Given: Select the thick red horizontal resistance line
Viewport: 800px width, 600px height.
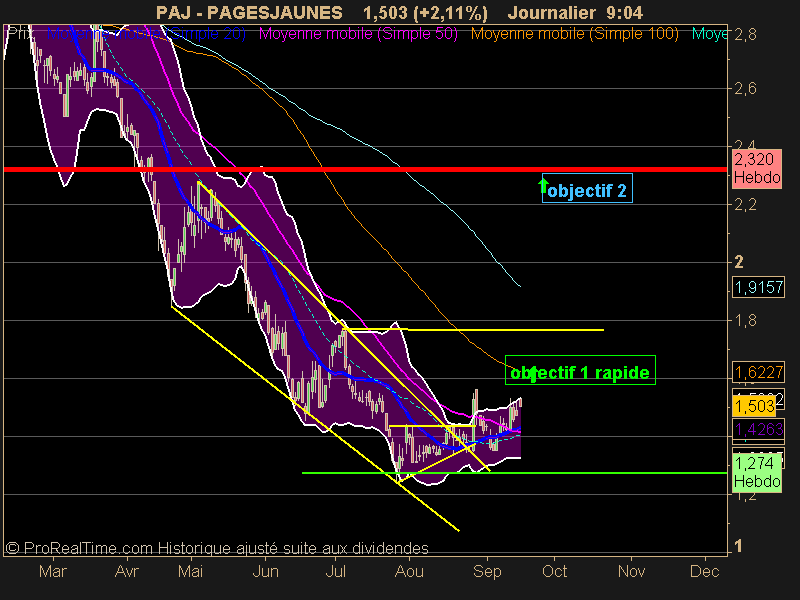Looking at the screenshot, I should click(365, 169).
